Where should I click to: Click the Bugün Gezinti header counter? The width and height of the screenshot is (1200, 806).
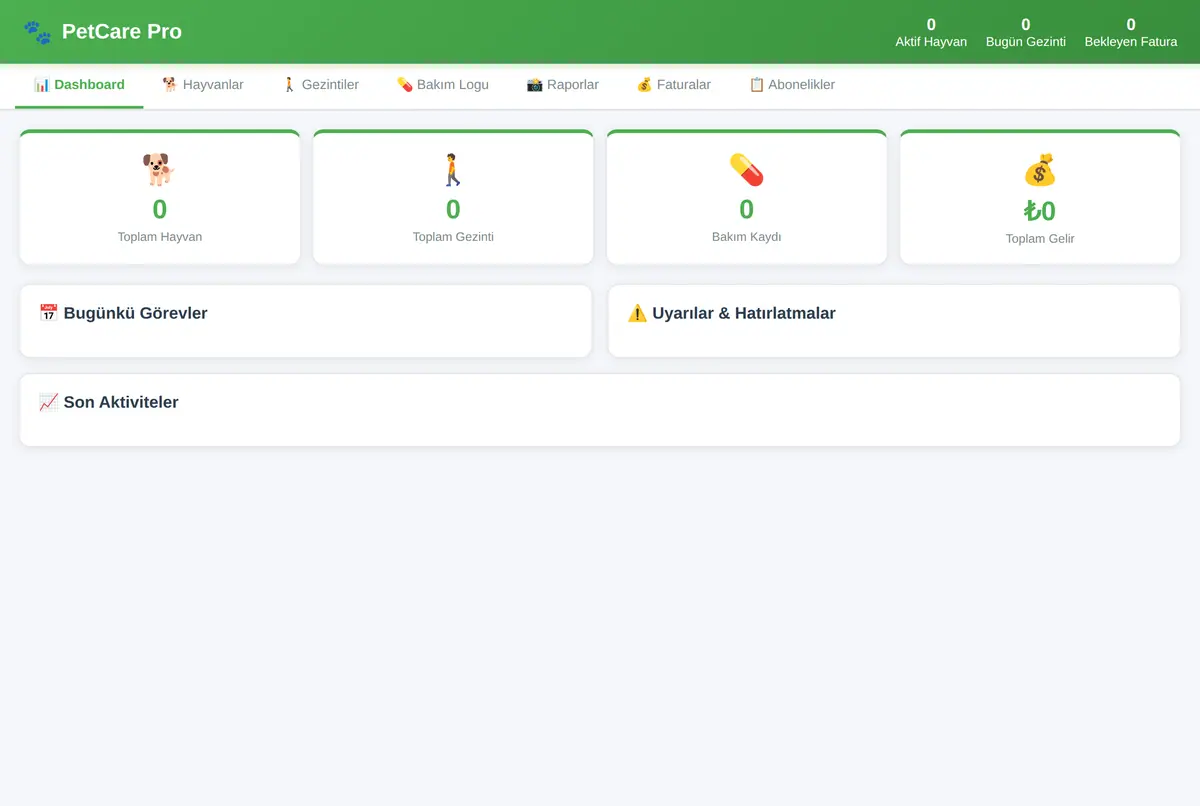(x=1026, y=32)
